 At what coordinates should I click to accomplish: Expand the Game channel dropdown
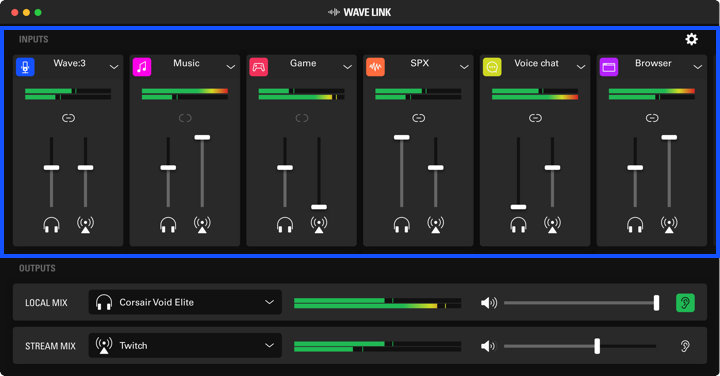[x=348, y=67]
